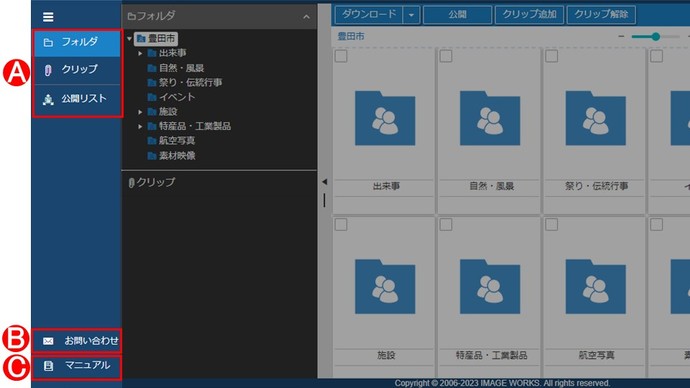Collapse side panel with left arrow handle
The height and width of the screenshot is (388, 690).
(x=324, y=182)
